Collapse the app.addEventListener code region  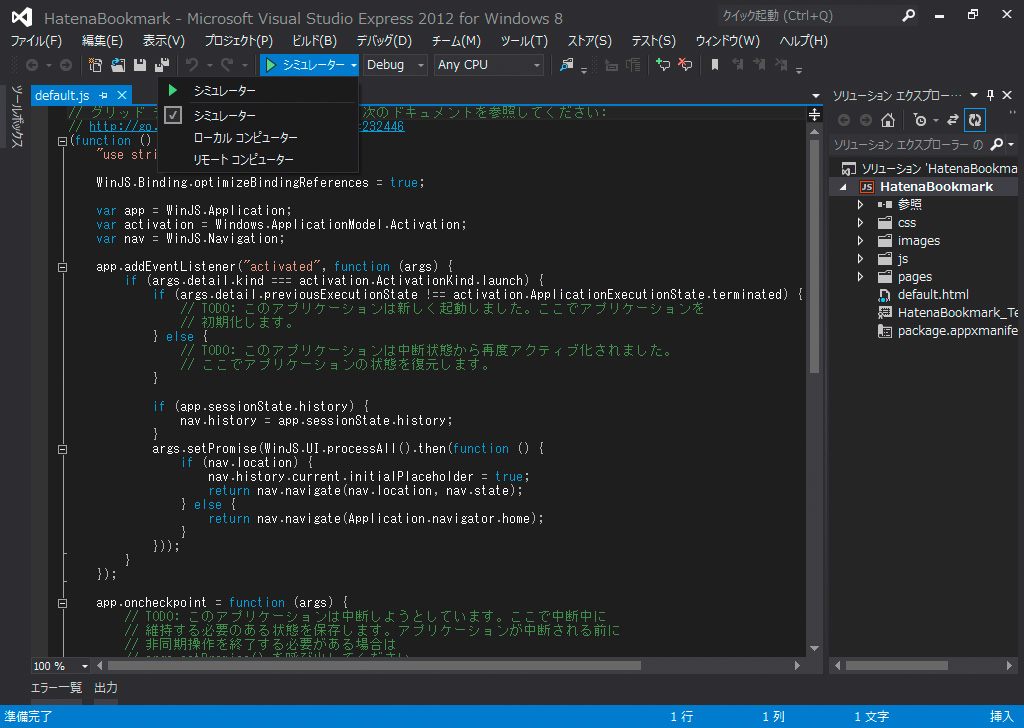point(62,267)
